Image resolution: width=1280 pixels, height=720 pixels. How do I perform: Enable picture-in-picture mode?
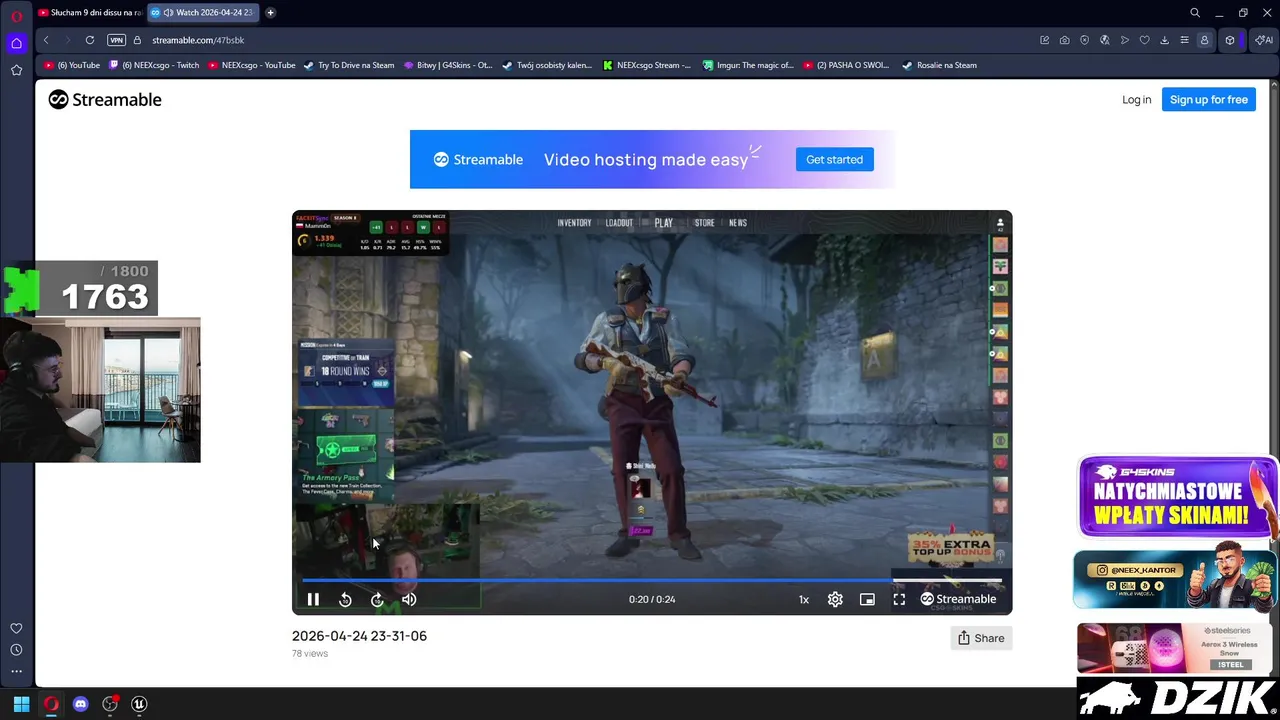tap(867, 599)
